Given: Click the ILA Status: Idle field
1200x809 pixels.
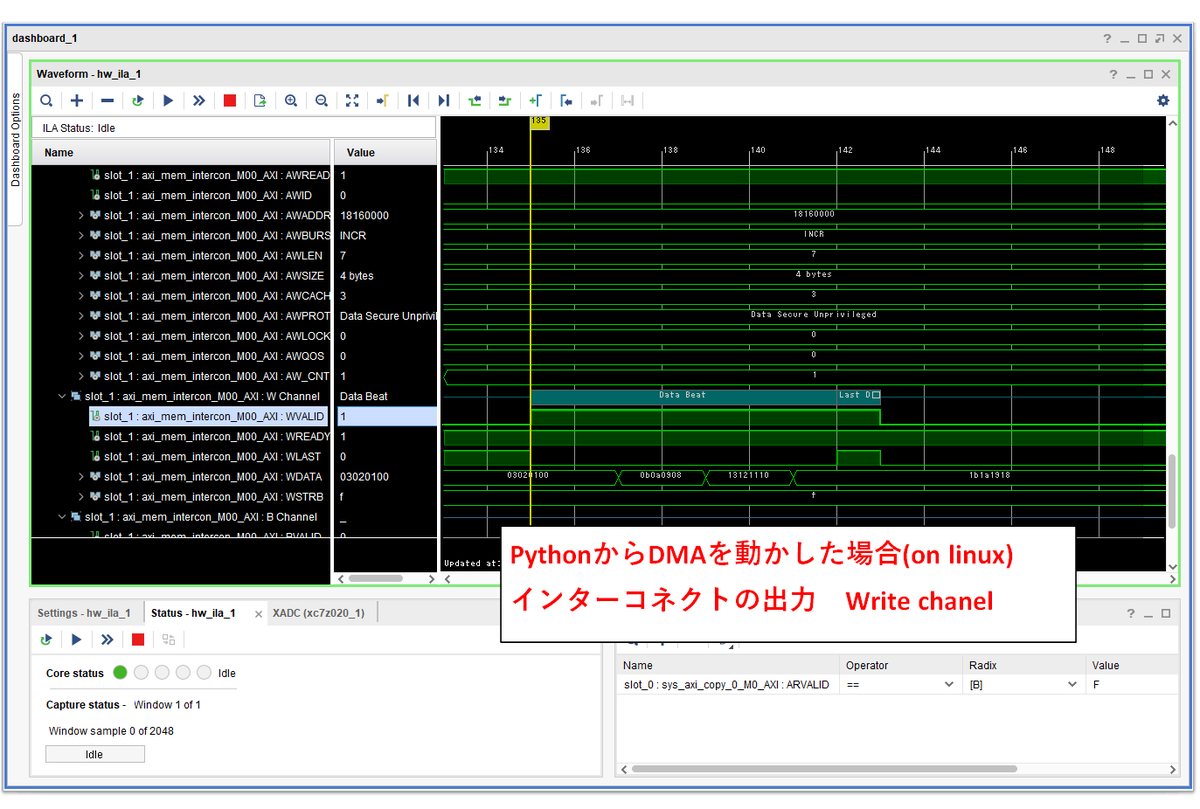Looking at the screenshot, I should pyautogui.click(x=234, y=128).
